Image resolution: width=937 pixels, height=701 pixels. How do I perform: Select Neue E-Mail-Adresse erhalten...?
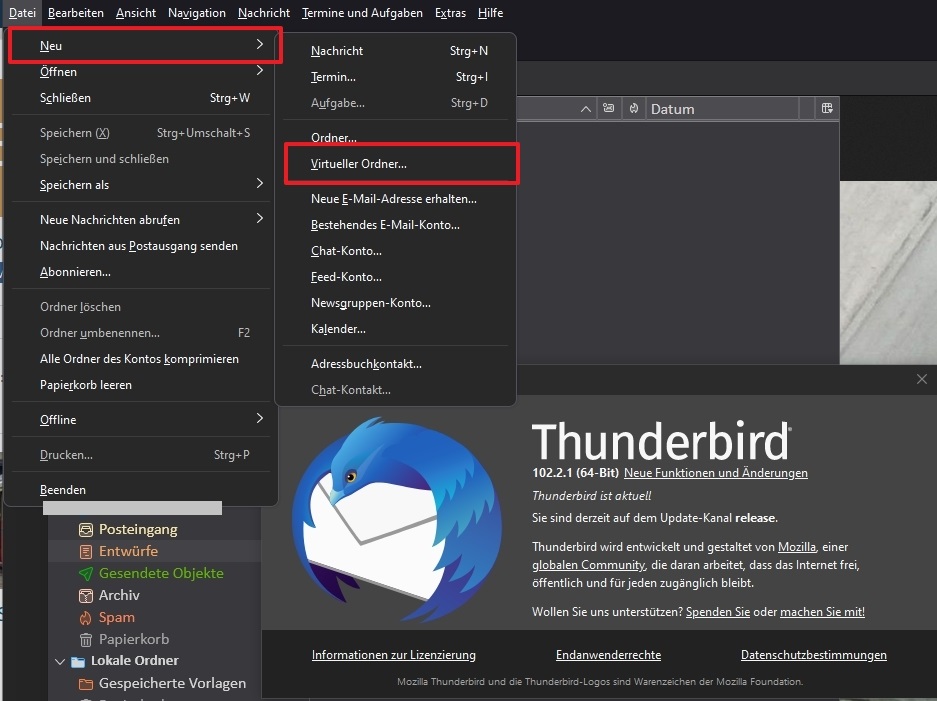coord(395,199)
